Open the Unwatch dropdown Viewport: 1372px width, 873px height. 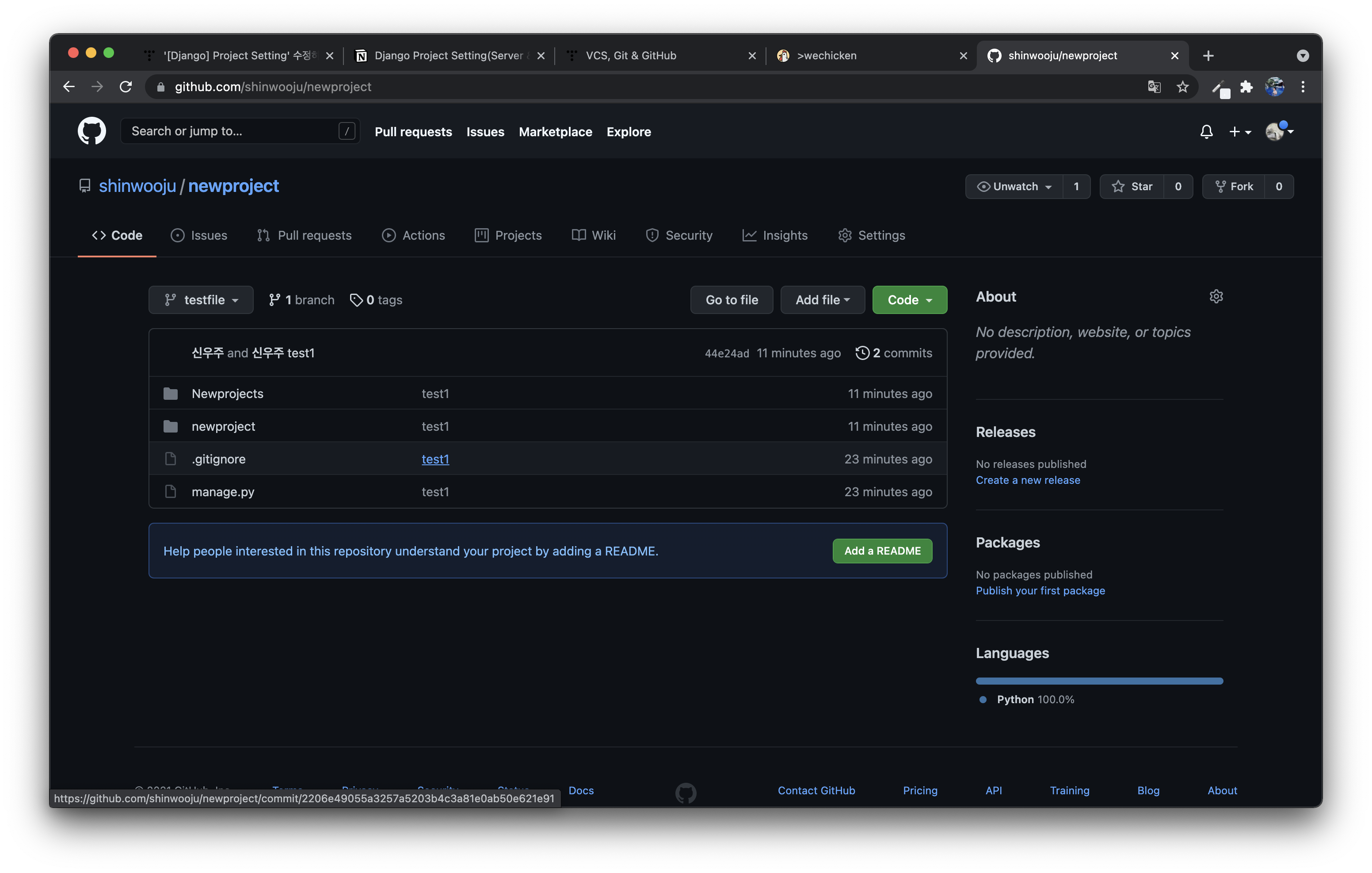1014,187
